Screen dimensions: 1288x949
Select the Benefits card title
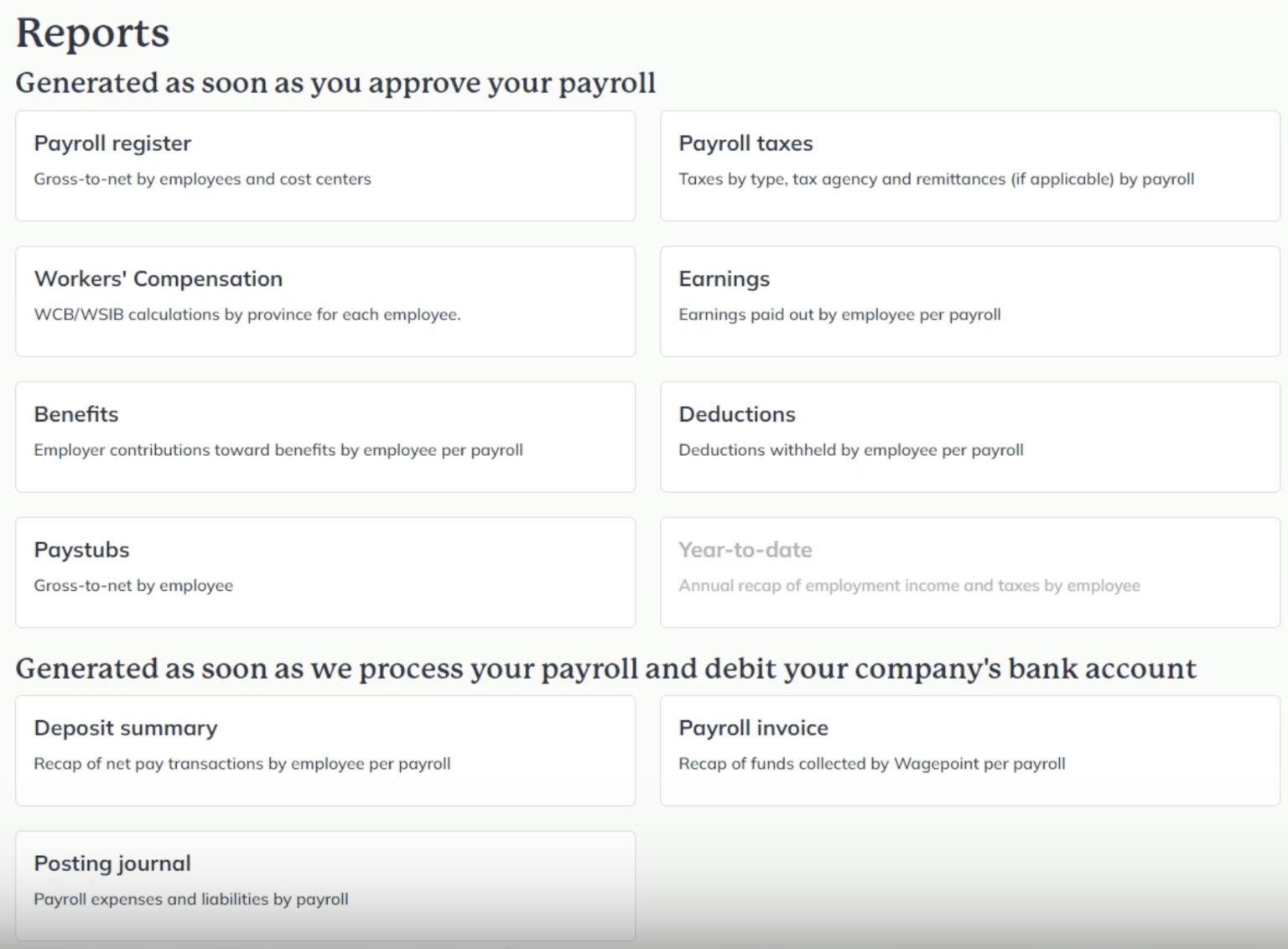tap(75, 413)
